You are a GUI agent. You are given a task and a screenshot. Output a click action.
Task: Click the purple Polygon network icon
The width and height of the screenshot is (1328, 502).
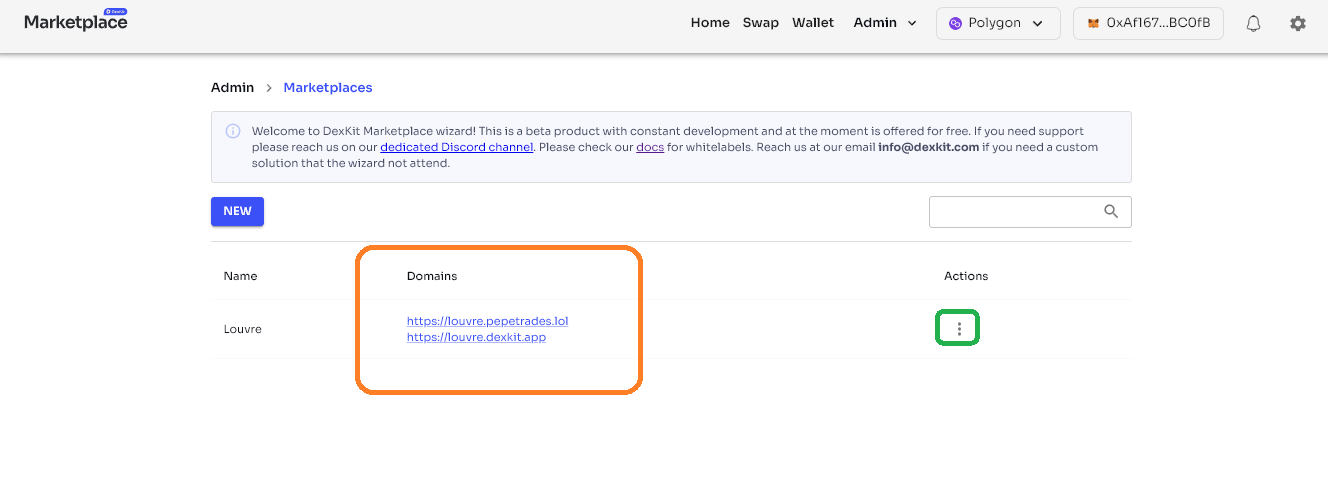(x=955, y=24)
